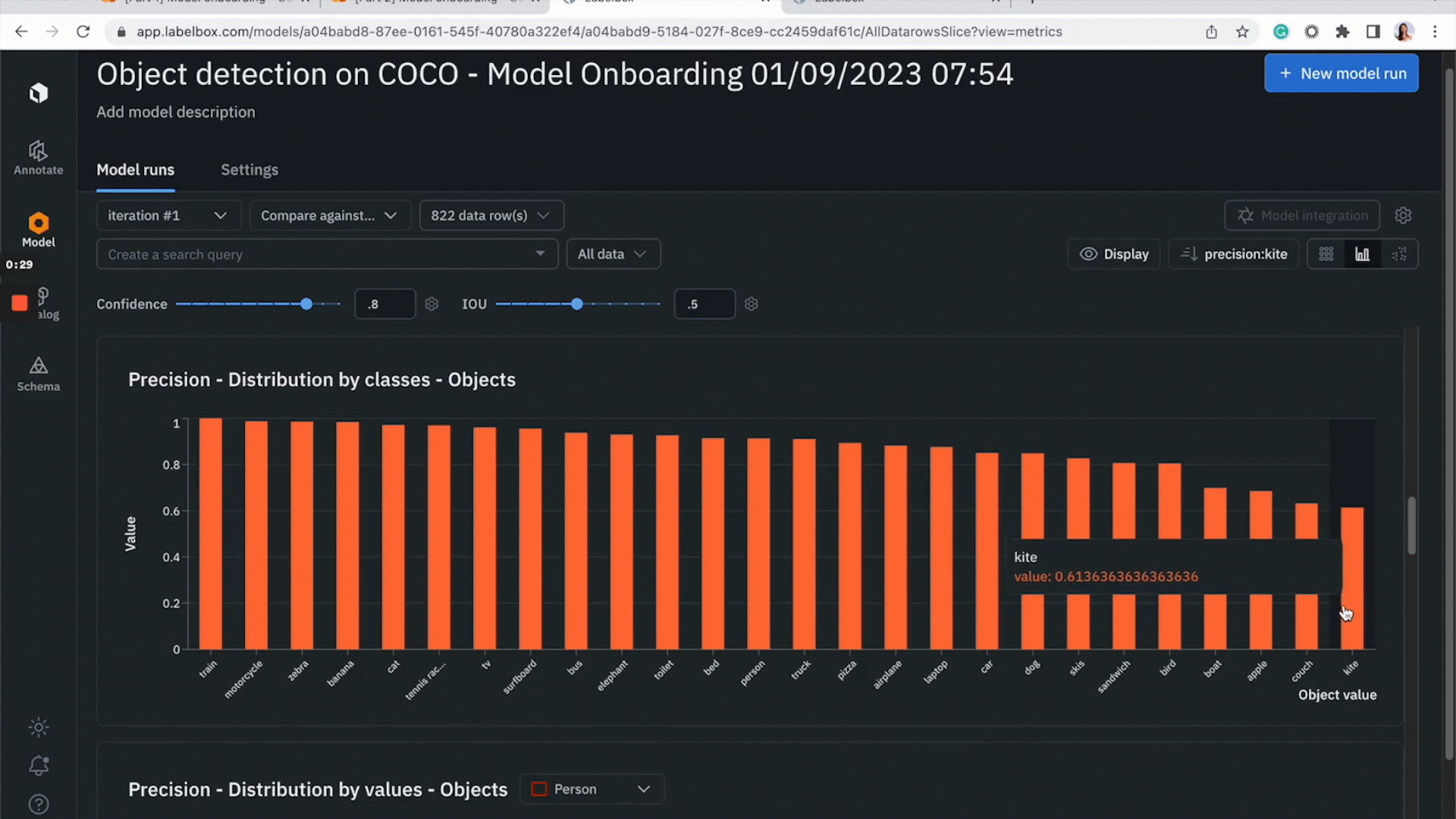Switch to grid gallery view icon
This screenshot has height=819, width=1456.
coord(1326,254)
